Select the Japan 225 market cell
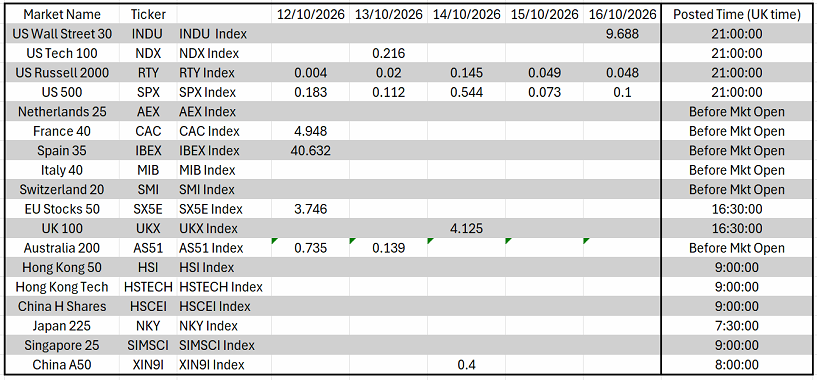Screen dimensions: 817x380 coord(62,326)
